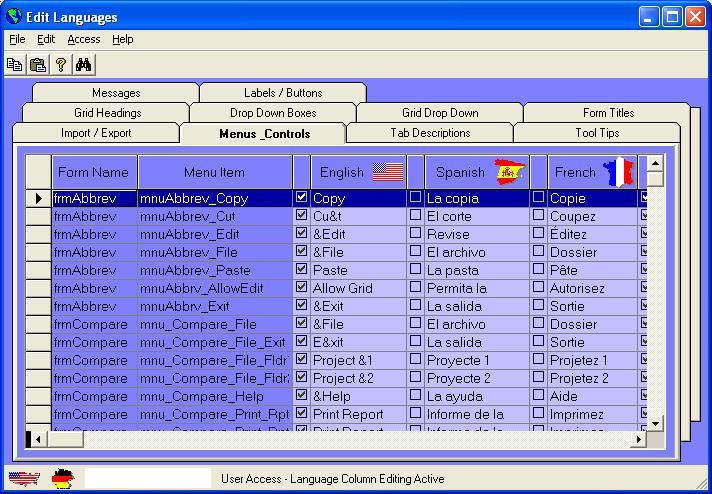The height and width of the screenshot is (494, 712).
Task: Click the US flag in the English header
Action: (388, 172)
